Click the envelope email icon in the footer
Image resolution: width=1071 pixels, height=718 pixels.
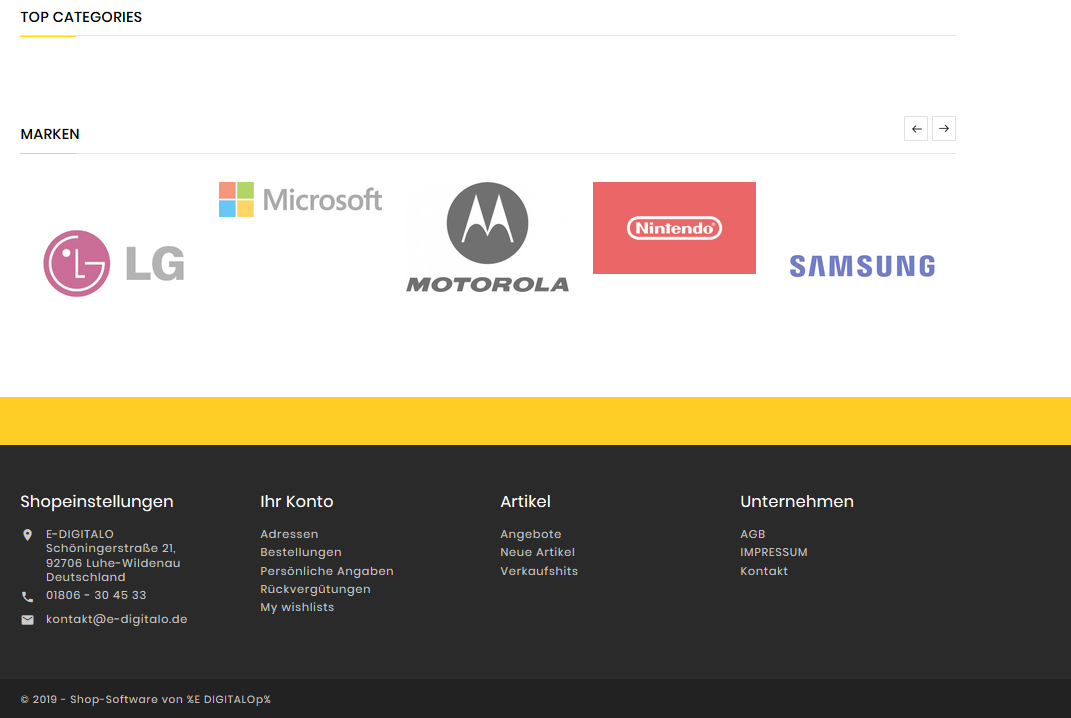click(x=27, y=620)
